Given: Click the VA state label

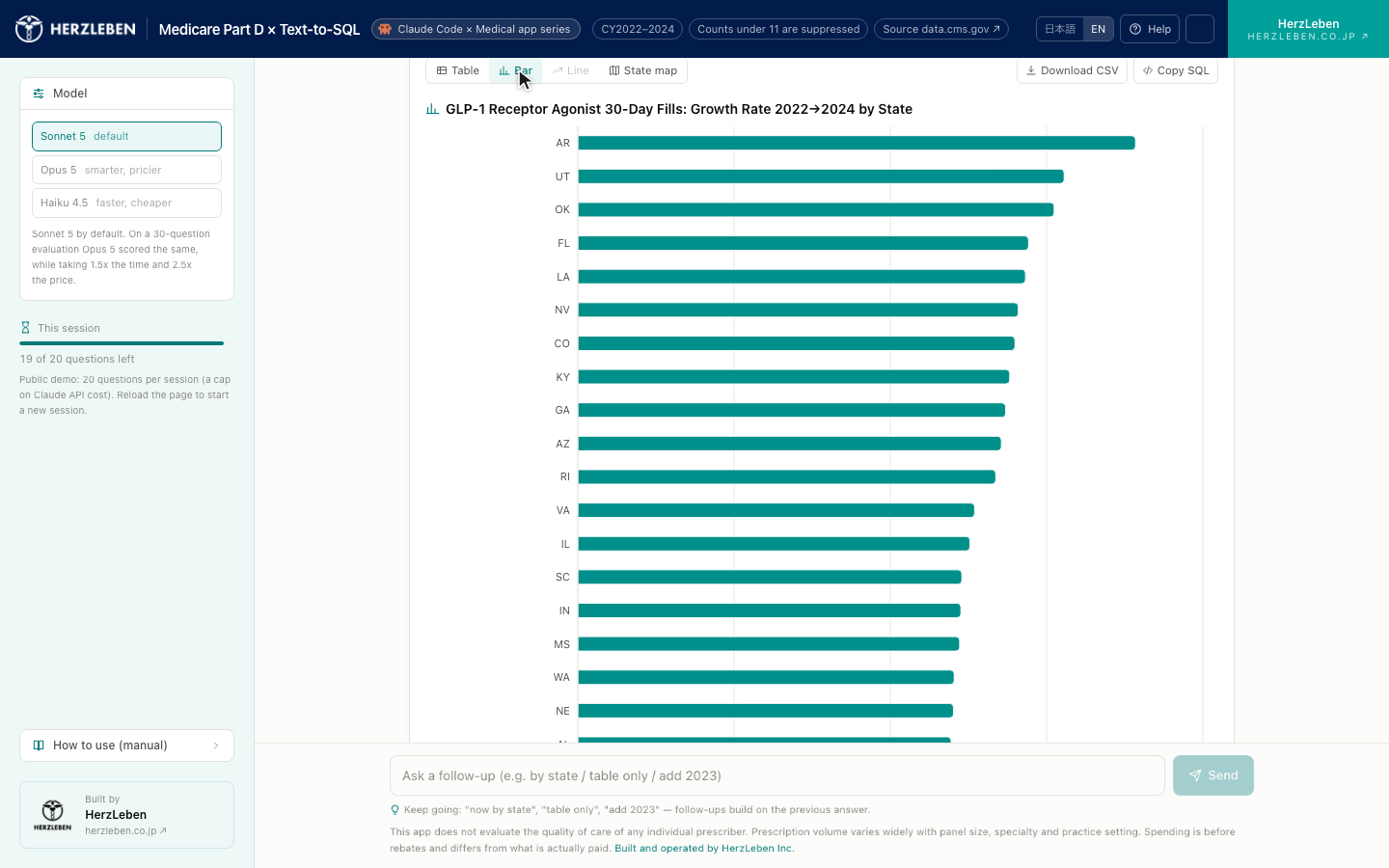Looking at the screenshot, I should (x=563, y=510).
